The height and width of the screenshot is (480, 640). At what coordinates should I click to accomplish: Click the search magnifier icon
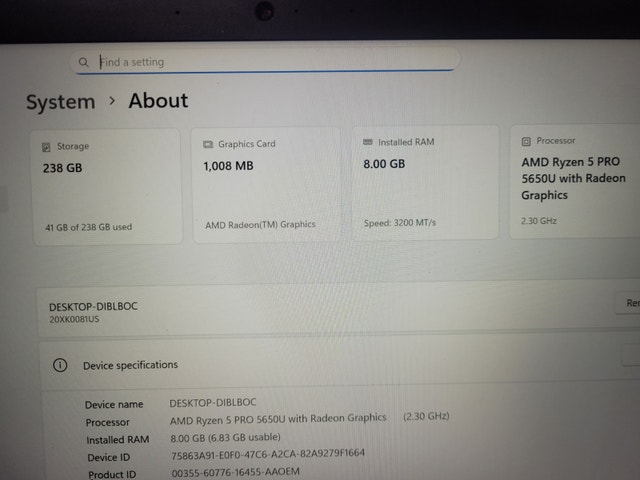[x=83, y=62]
